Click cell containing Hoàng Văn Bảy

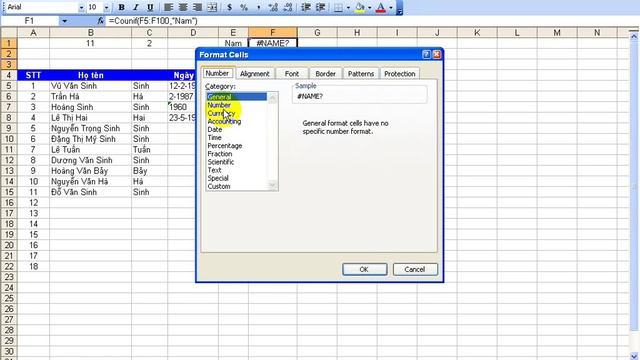tap(91, 171)
